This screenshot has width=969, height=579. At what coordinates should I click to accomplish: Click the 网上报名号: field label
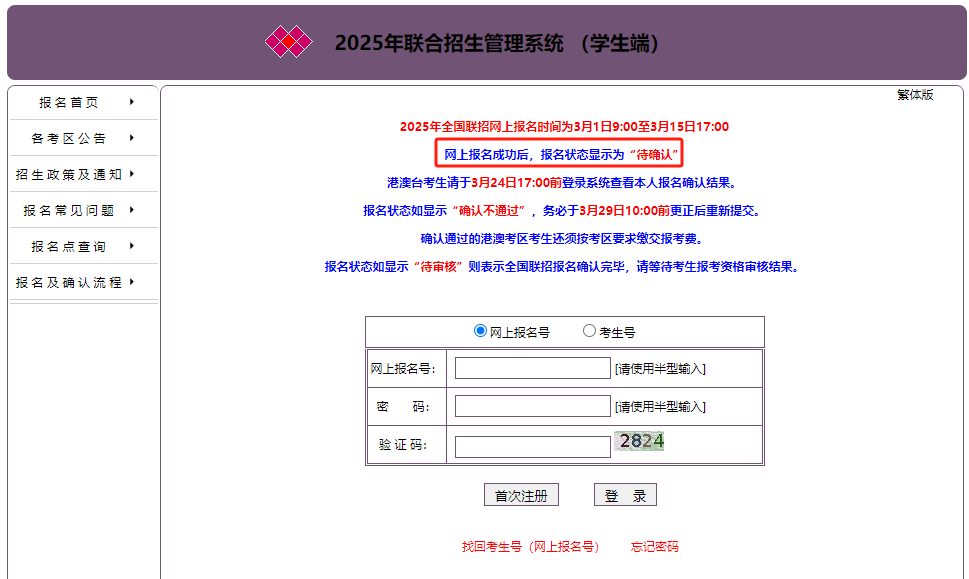403,369
